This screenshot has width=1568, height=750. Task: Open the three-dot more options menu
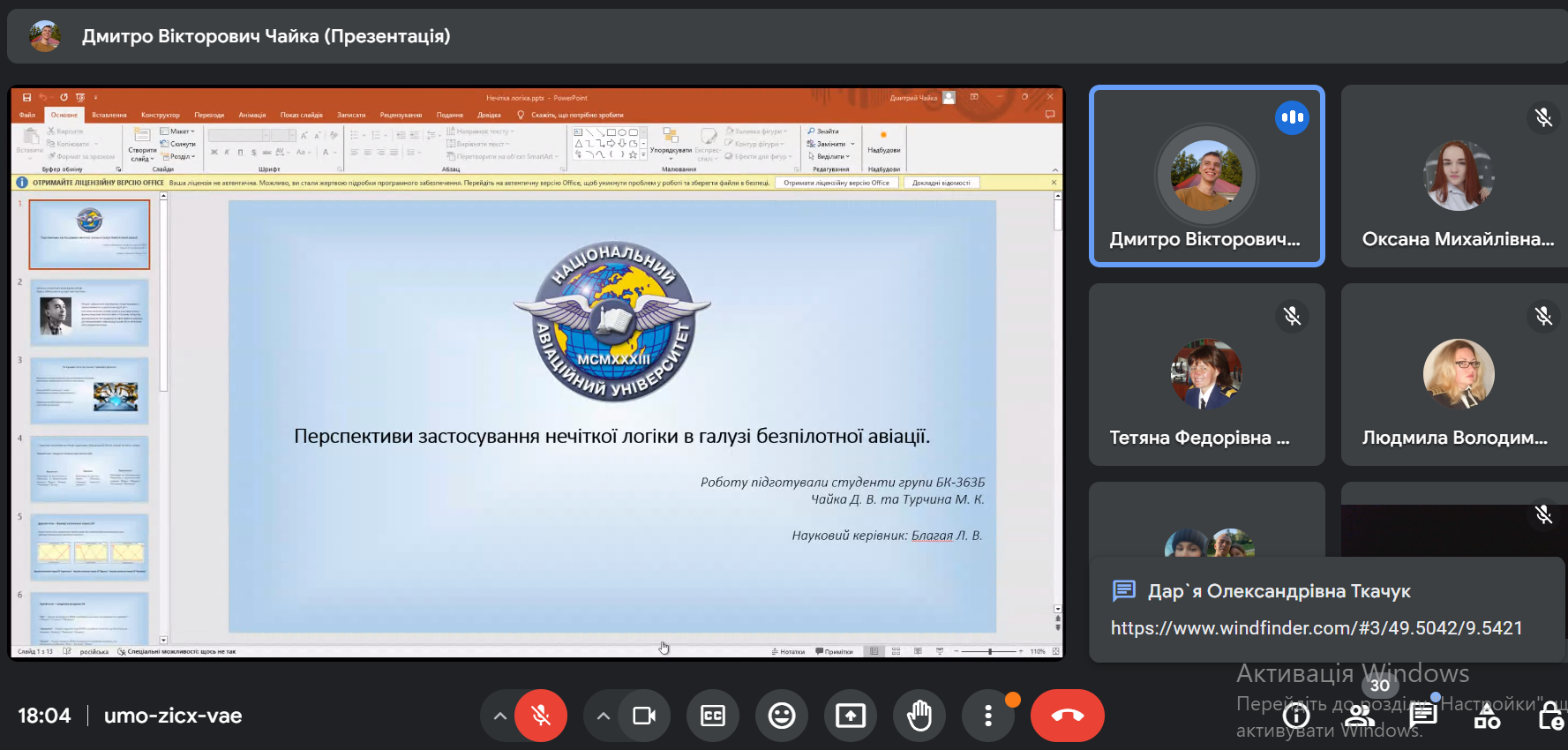pos(988,716)
